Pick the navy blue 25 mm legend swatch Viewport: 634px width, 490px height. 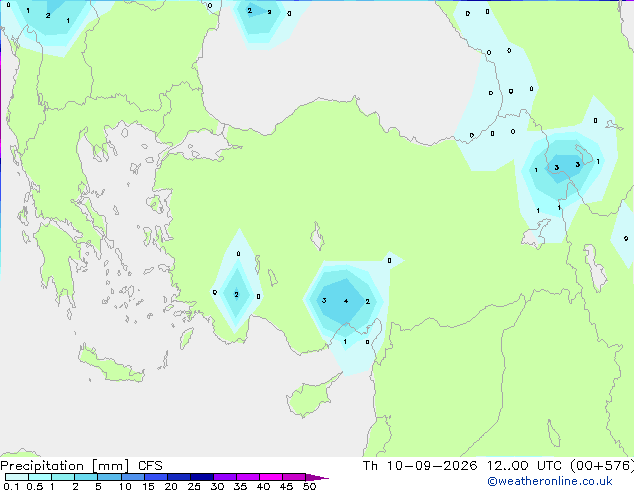coord(202,477)
